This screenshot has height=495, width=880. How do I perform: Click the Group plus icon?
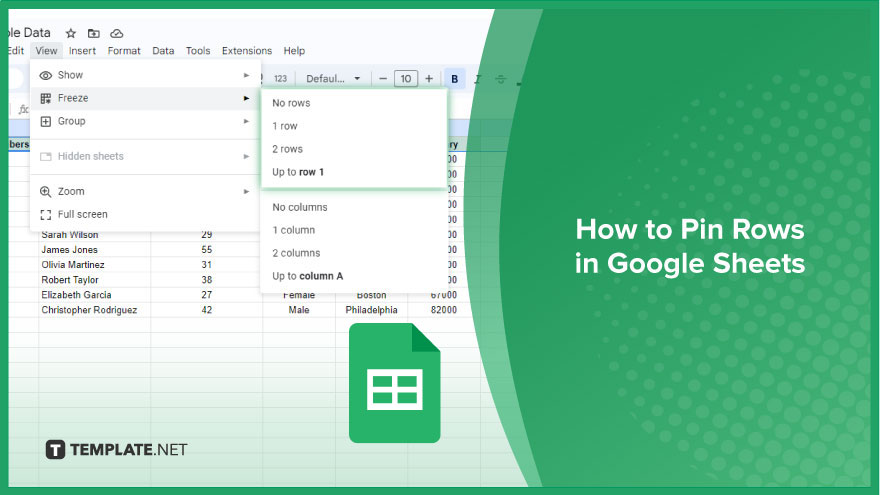[45, 121]
